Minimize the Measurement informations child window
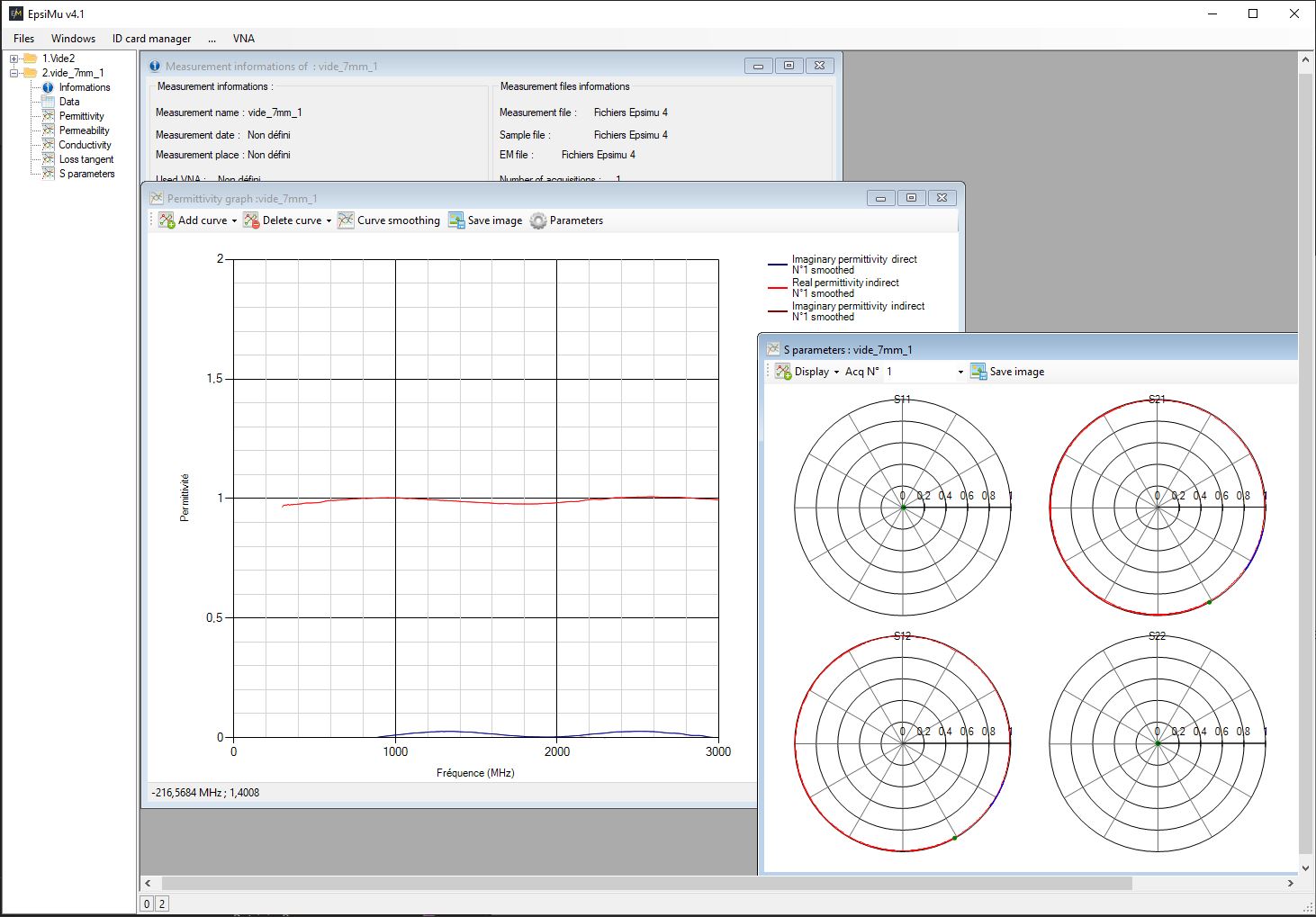Screen dimensions: 1316x917 click(x=759, y=66)
